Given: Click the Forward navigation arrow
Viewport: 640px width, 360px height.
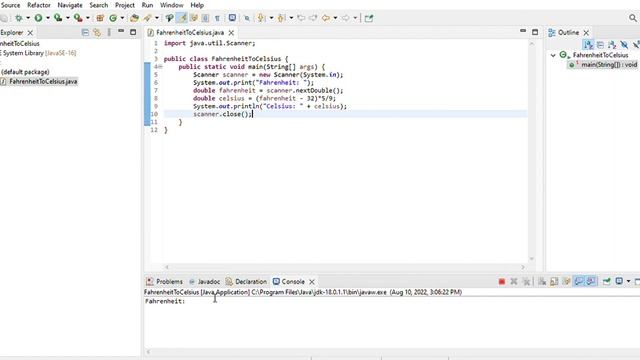Looking at the screenshot, I should (345, 18).
